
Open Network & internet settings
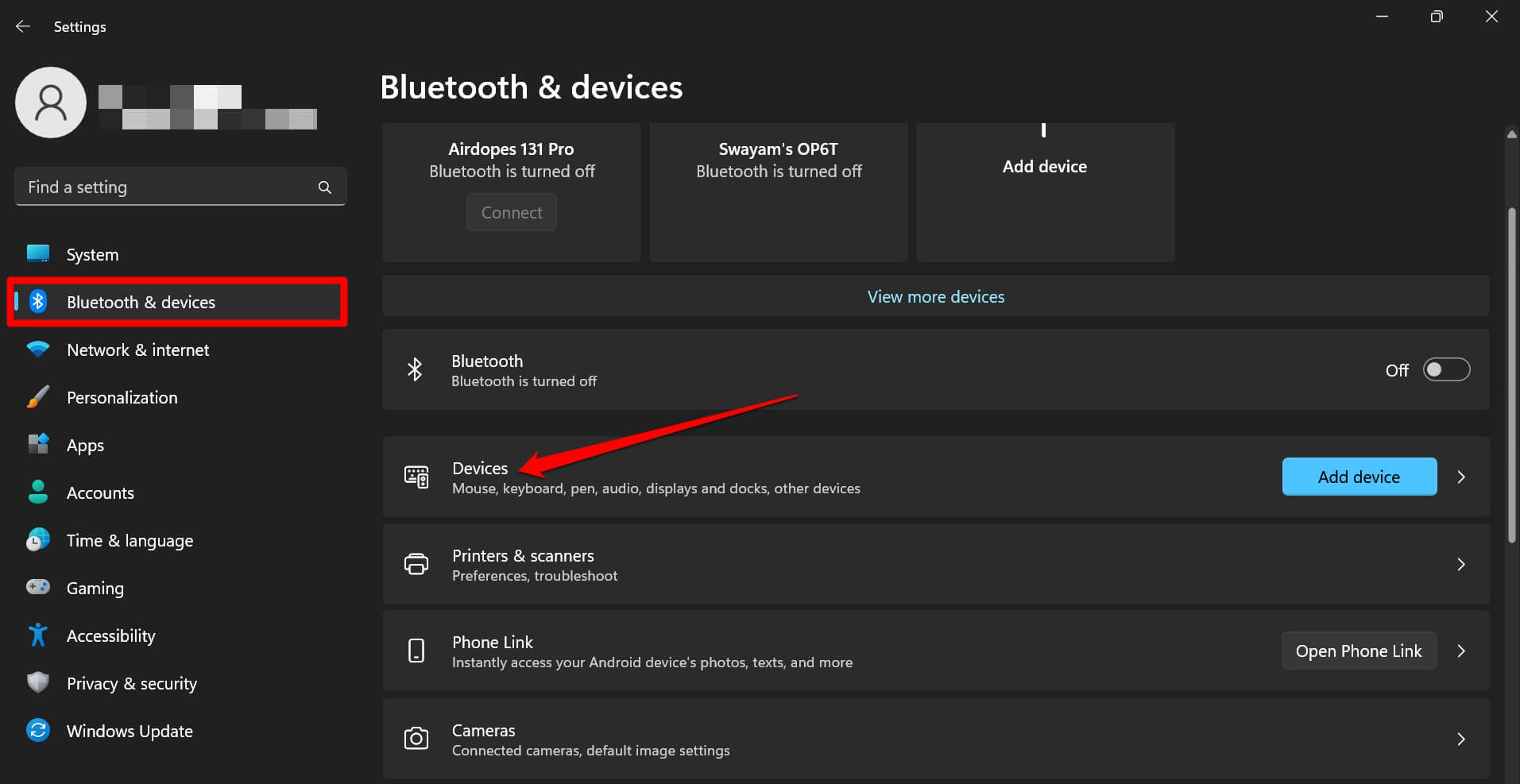(180, 350)
